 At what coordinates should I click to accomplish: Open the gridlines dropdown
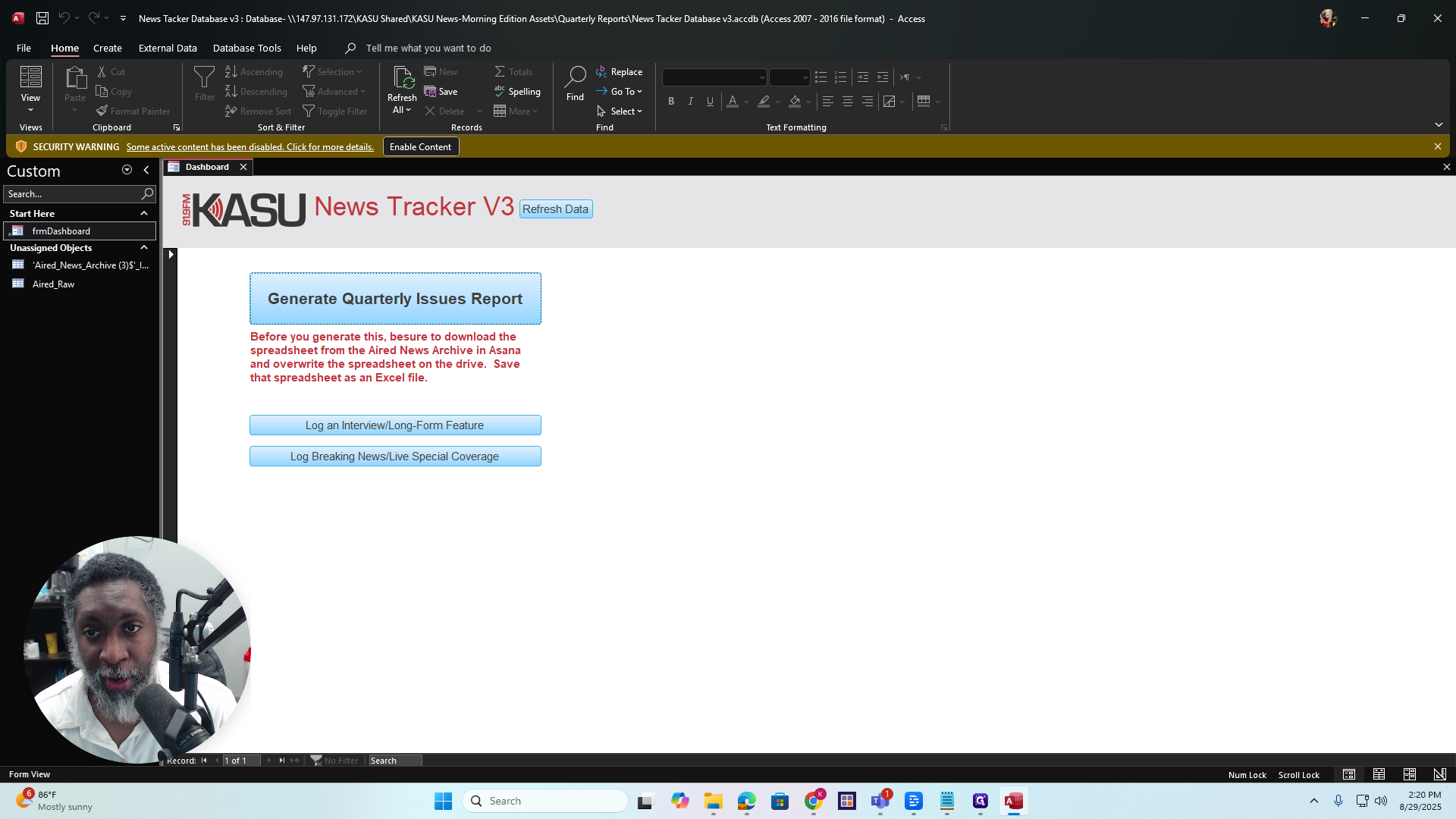pyautogui.click(x=937, y=101)
